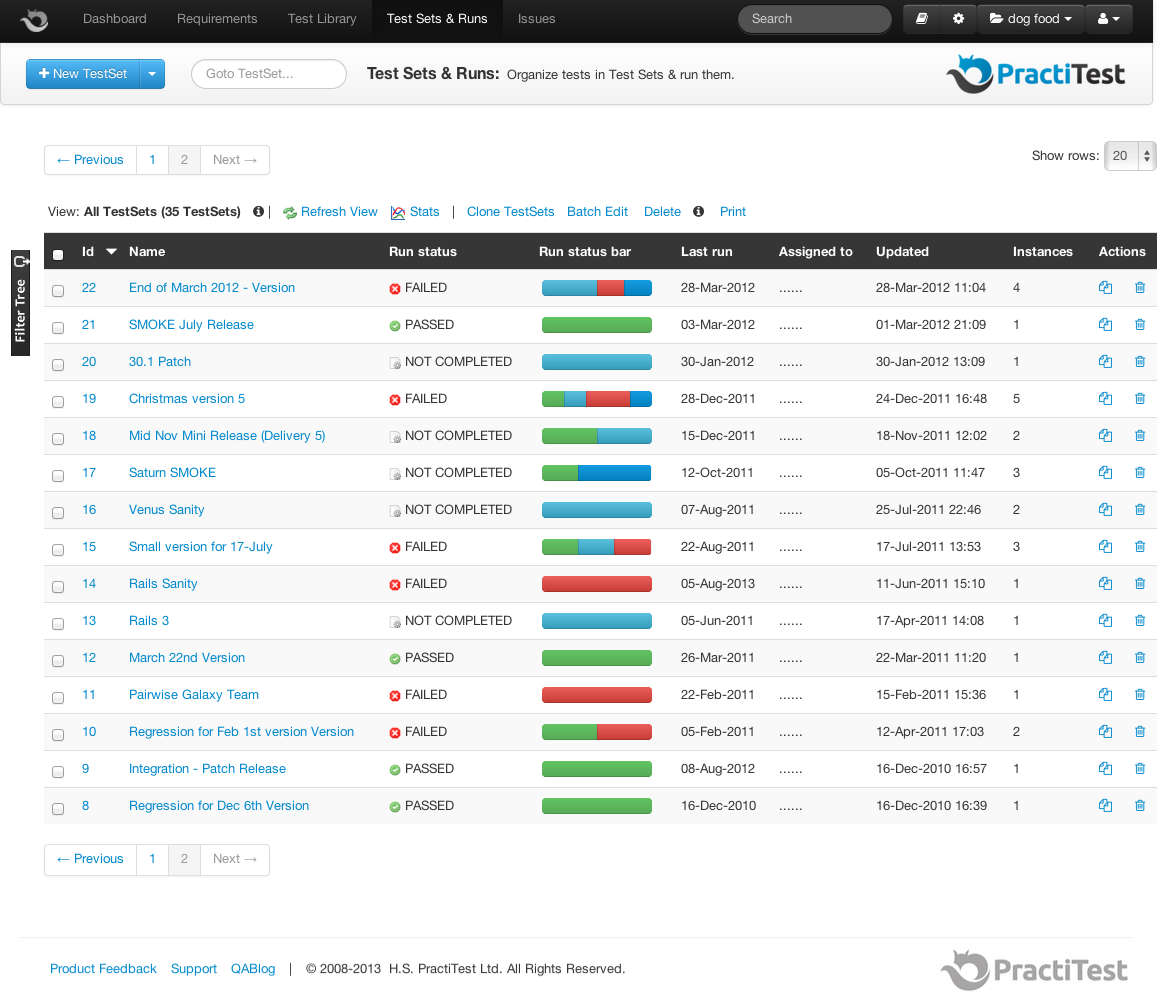Create a new TestSet with the New TestSet button
This screenshot has width=1157, height=994.
click(82, 73)
